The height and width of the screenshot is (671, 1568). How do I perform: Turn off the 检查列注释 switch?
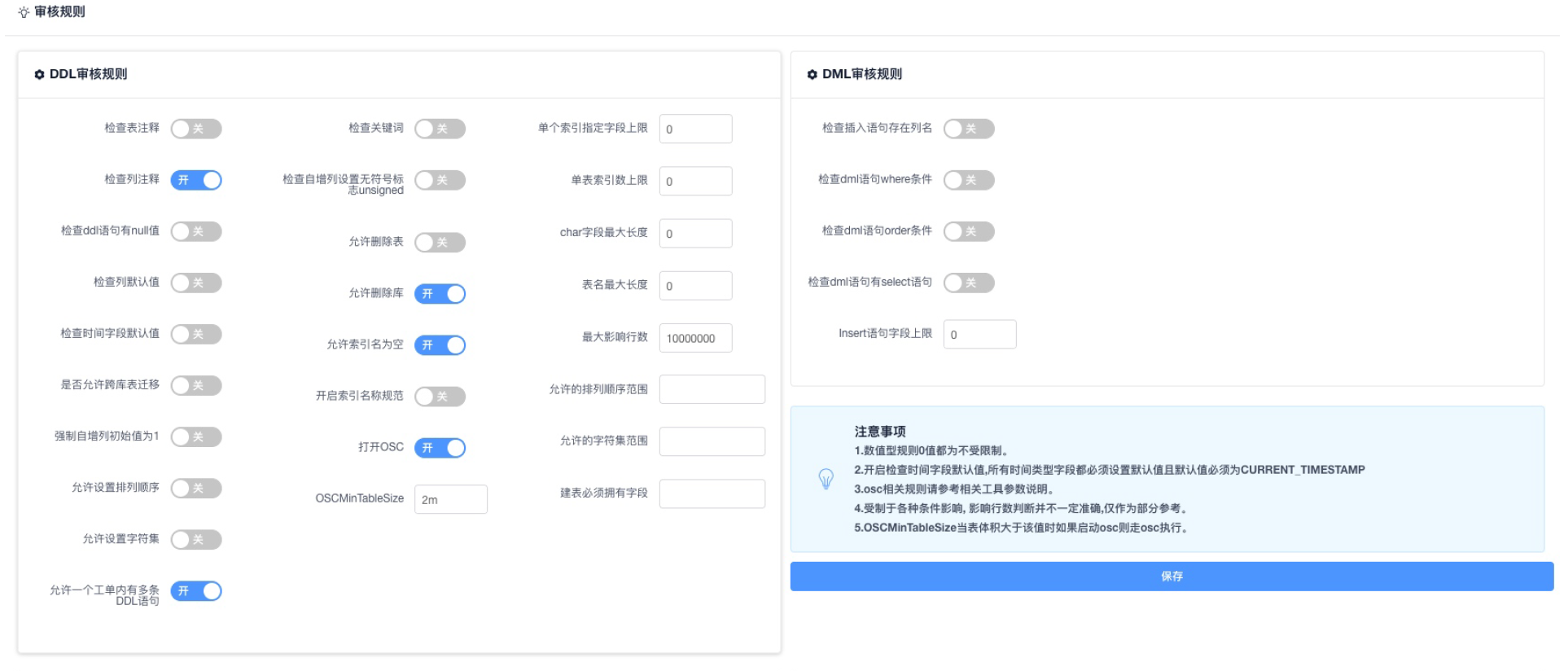pyautogui.click(x=196, y=180)
